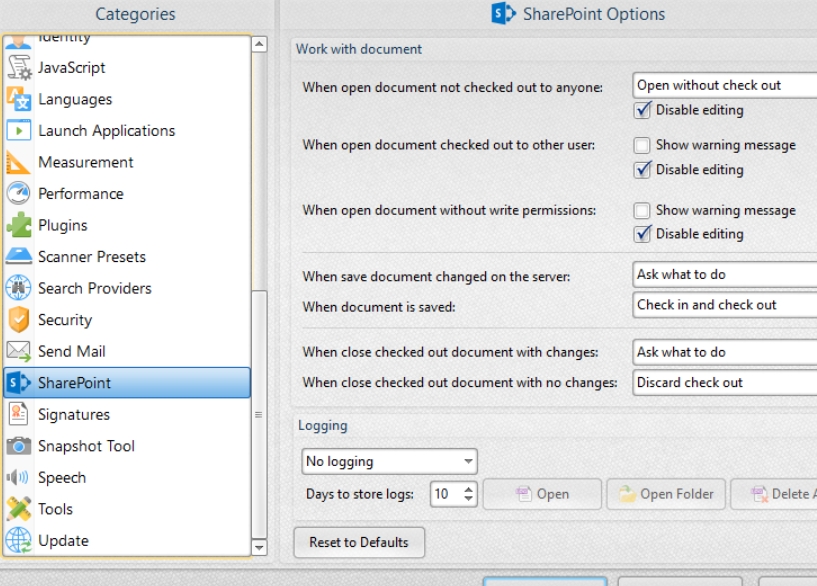
Task: Open the 'Check in and check out' dropdown
Action: tap(725, 305)
